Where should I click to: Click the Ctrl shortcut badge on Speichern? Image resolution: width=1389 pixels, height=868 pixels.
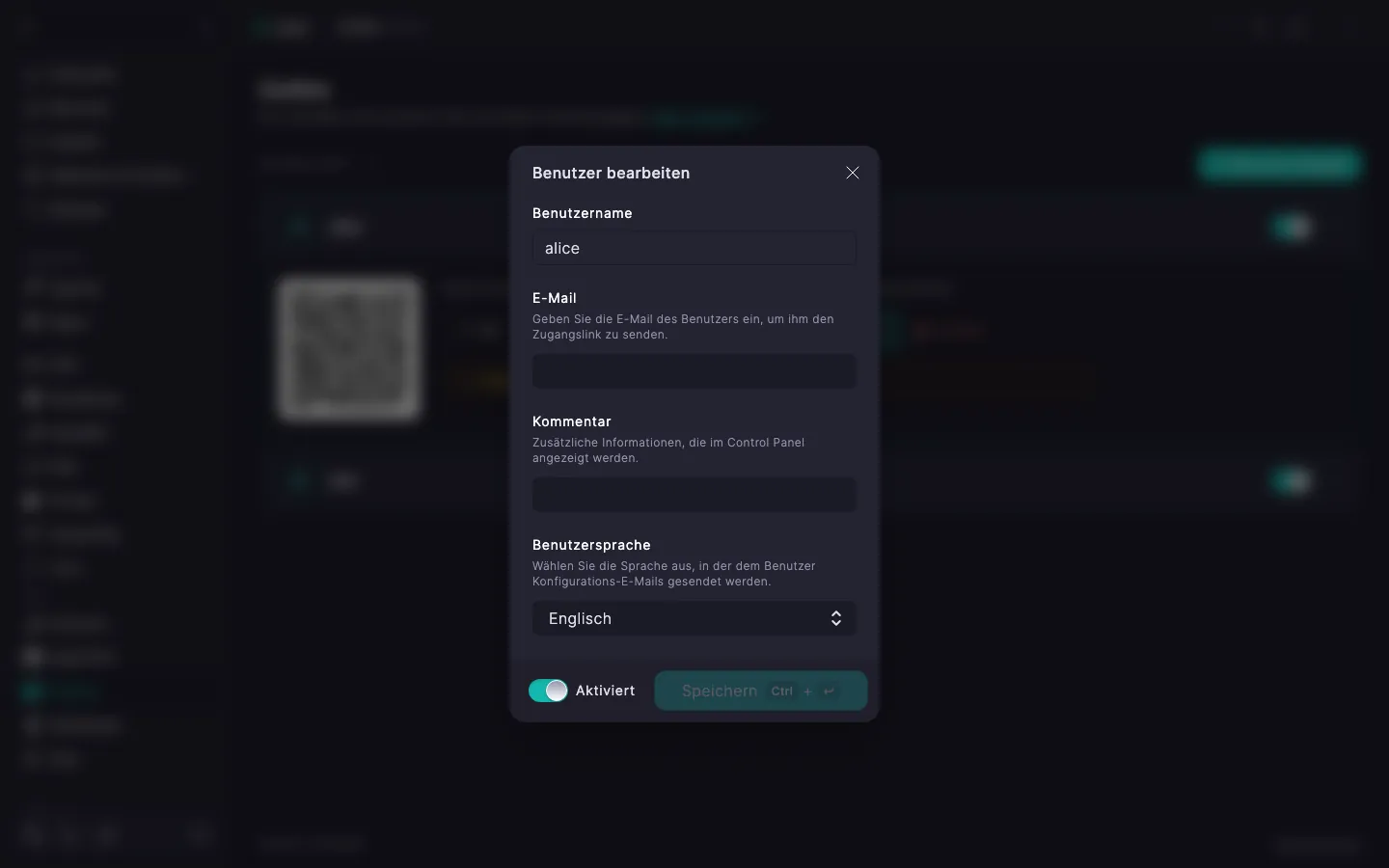click(782, 691)
